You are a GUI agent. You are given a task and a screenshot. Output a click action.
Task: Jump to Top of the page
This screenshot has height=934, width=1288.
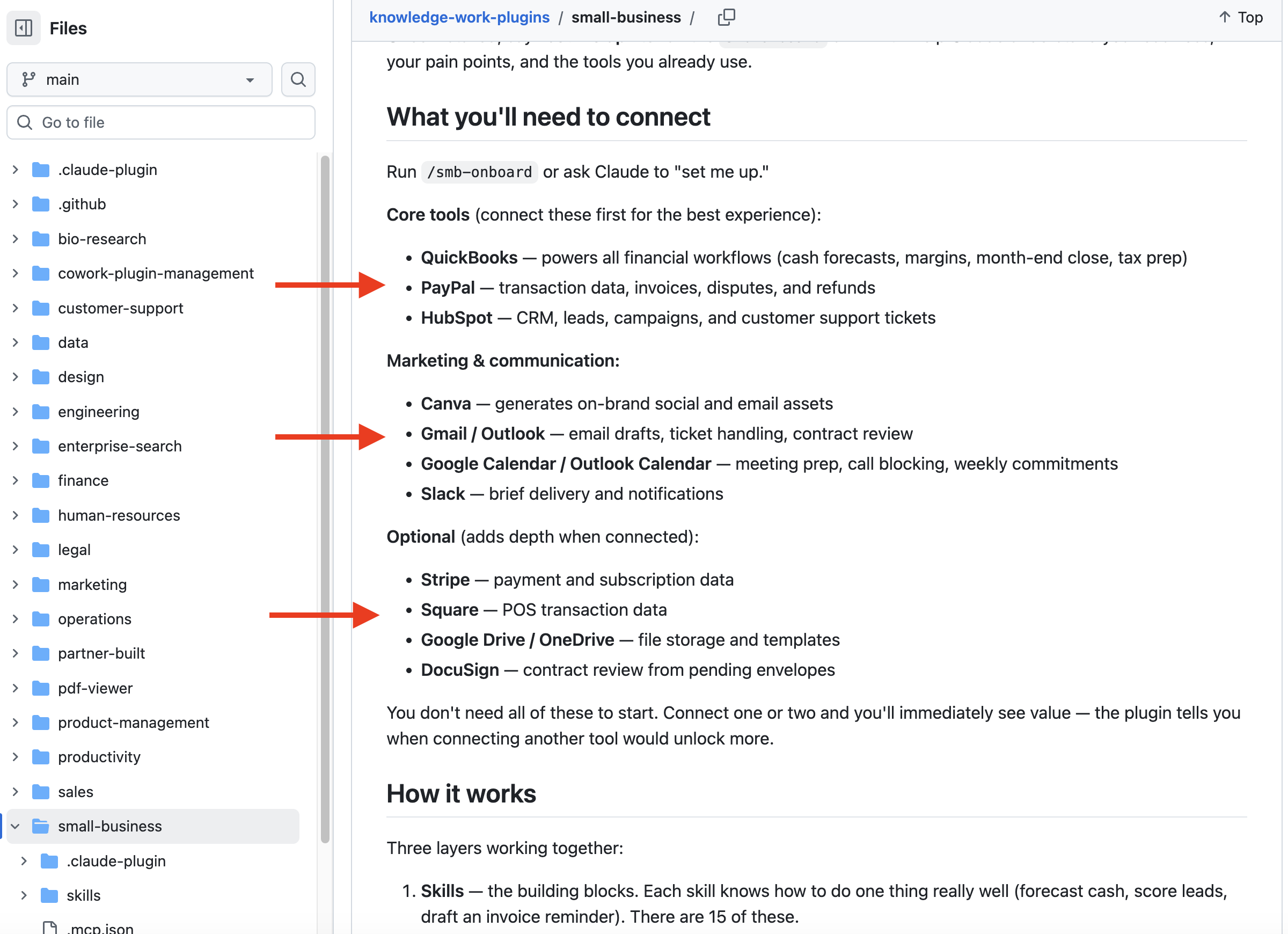pyautogui.click(x=1241, y=18)
